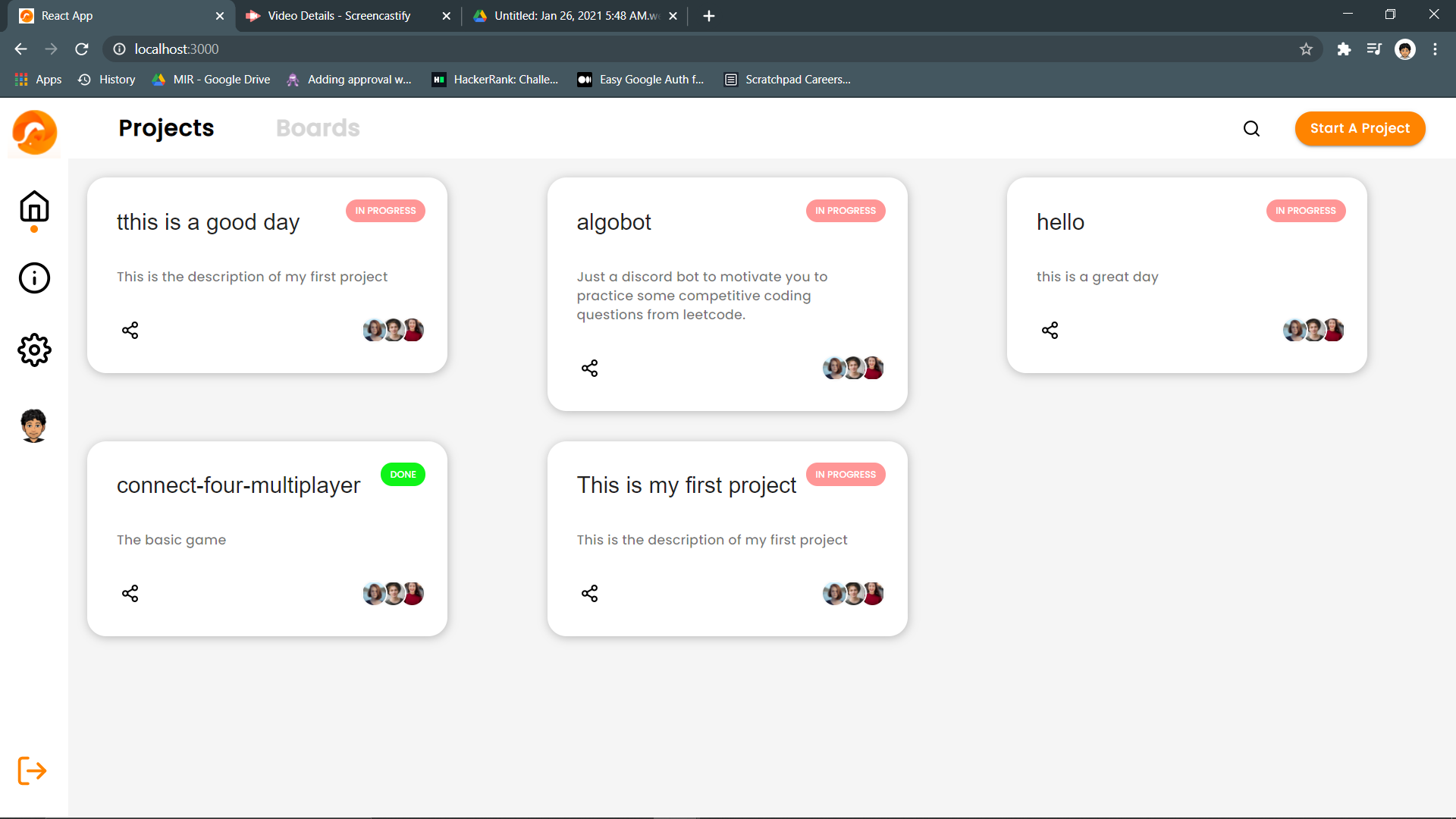This screenshot has height=819, width=1456.
Task: Open HackerRank bookmark in bookmarks bar
Action: (495, 80)
